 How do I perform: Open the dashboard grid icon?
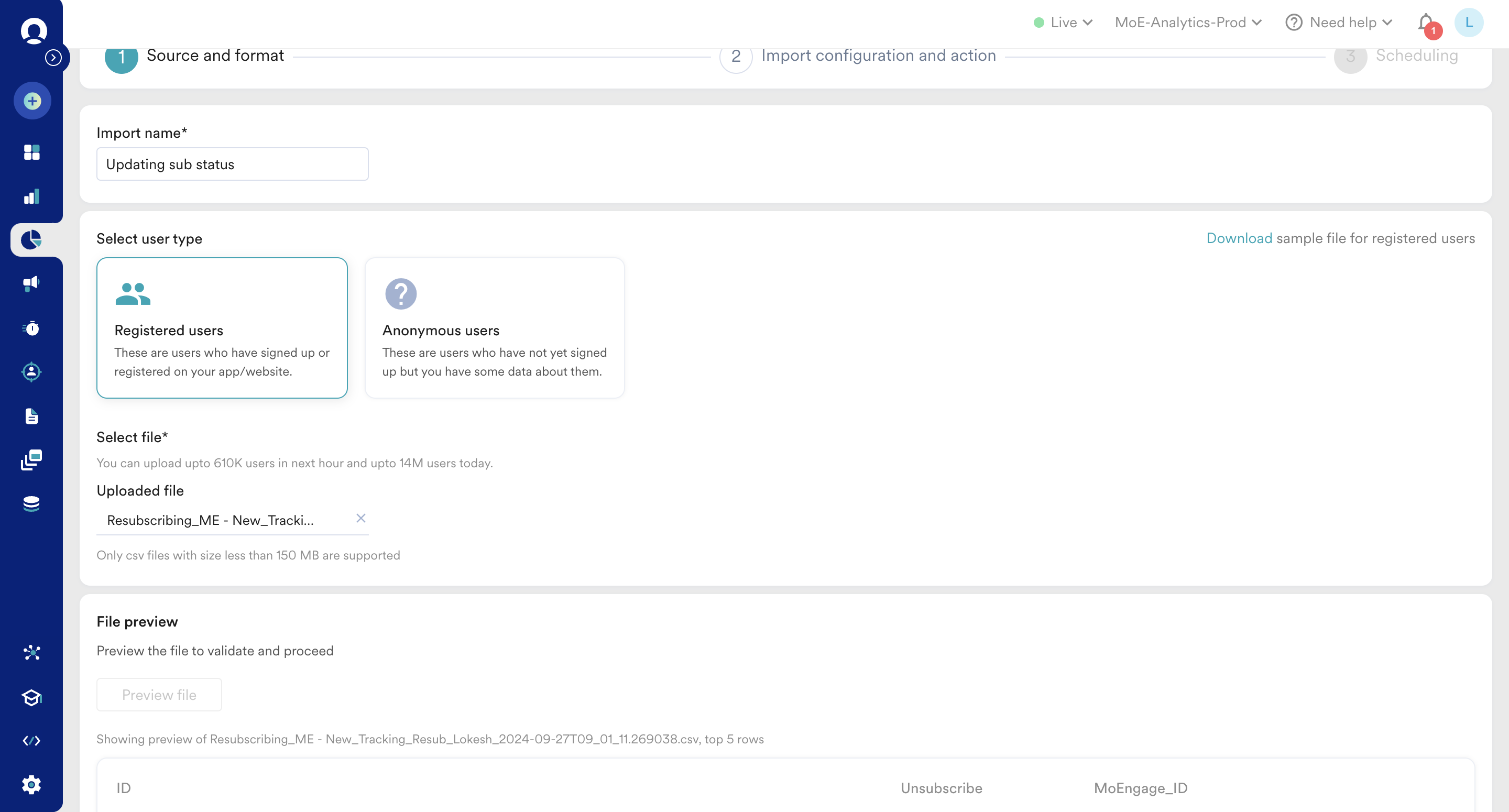point(31,152)
